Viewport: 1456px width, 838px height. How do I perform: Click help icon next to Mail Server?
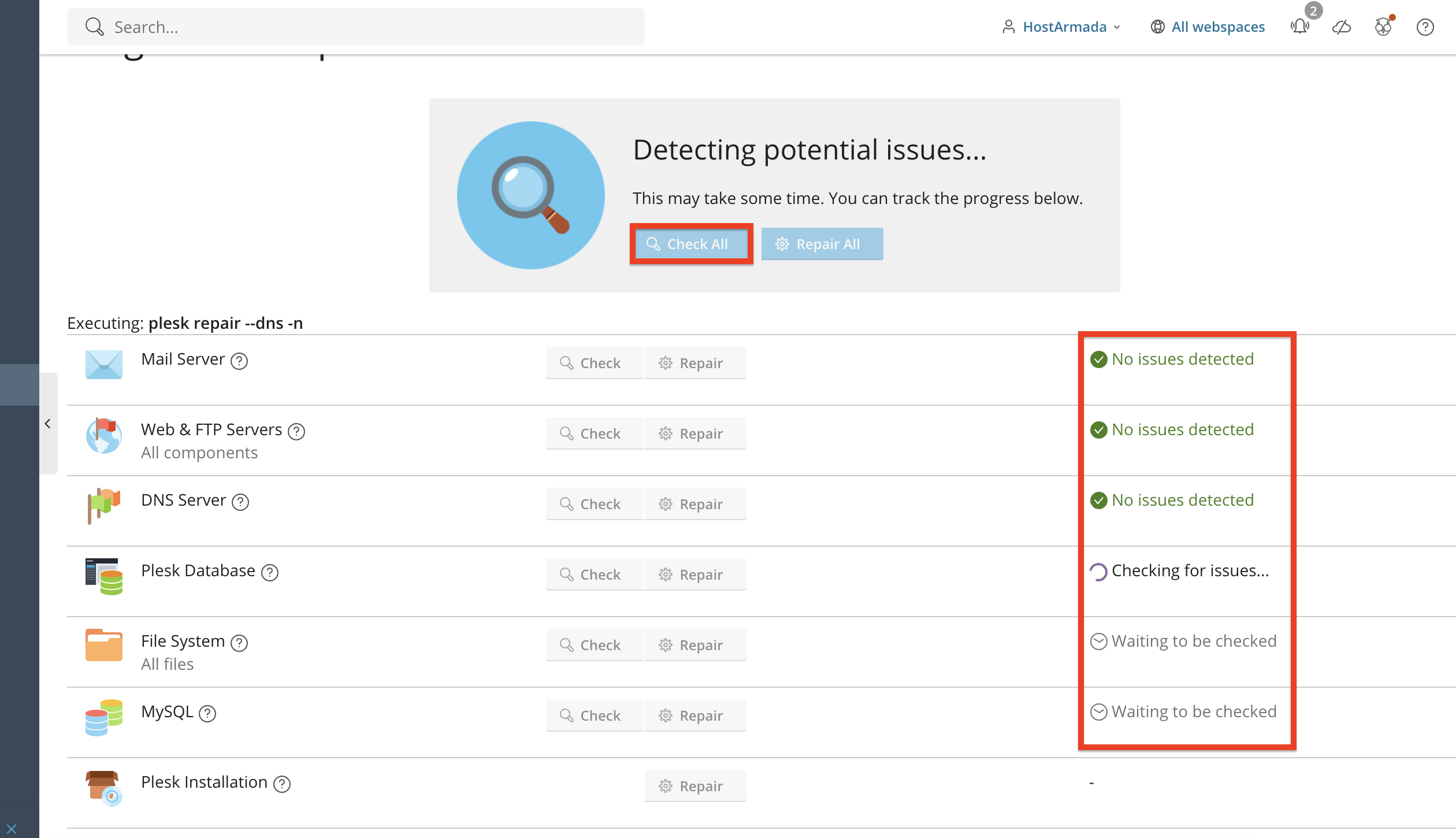tap(239, 361)
